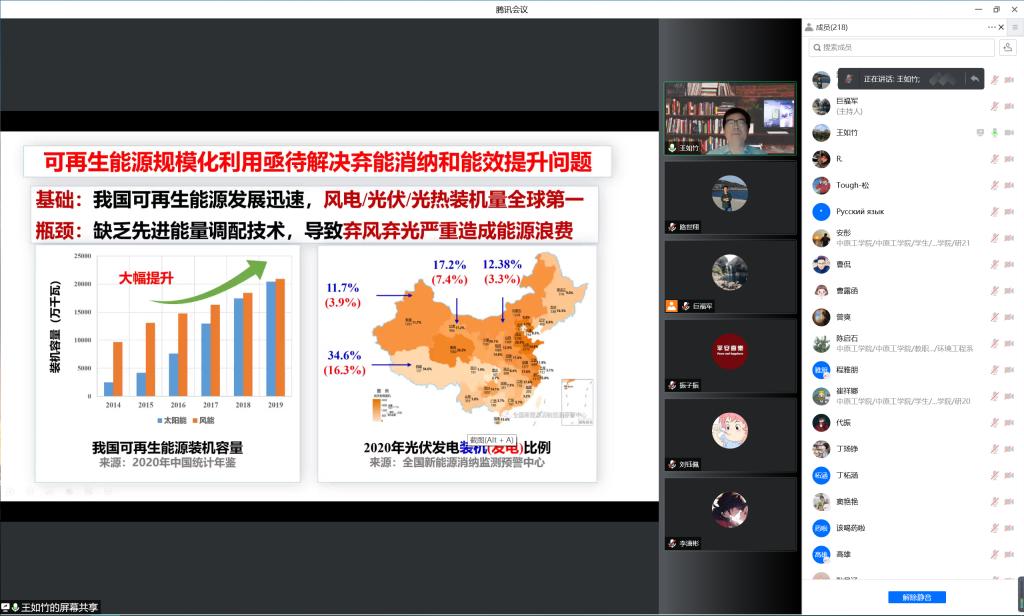This screenshot has width=1024, height=616.
Task: Open the more options menu in members panel header
Action: (990, 27)
